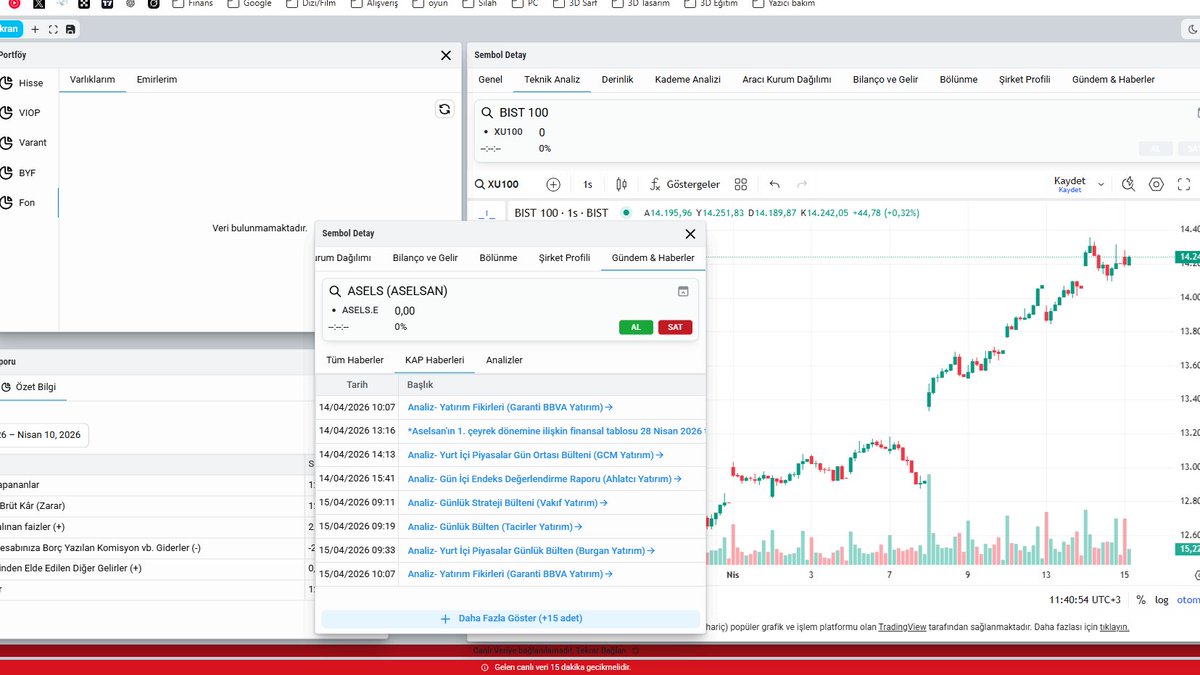Click the chart time 11:40:54 UTC+3

click(1085, 600)
